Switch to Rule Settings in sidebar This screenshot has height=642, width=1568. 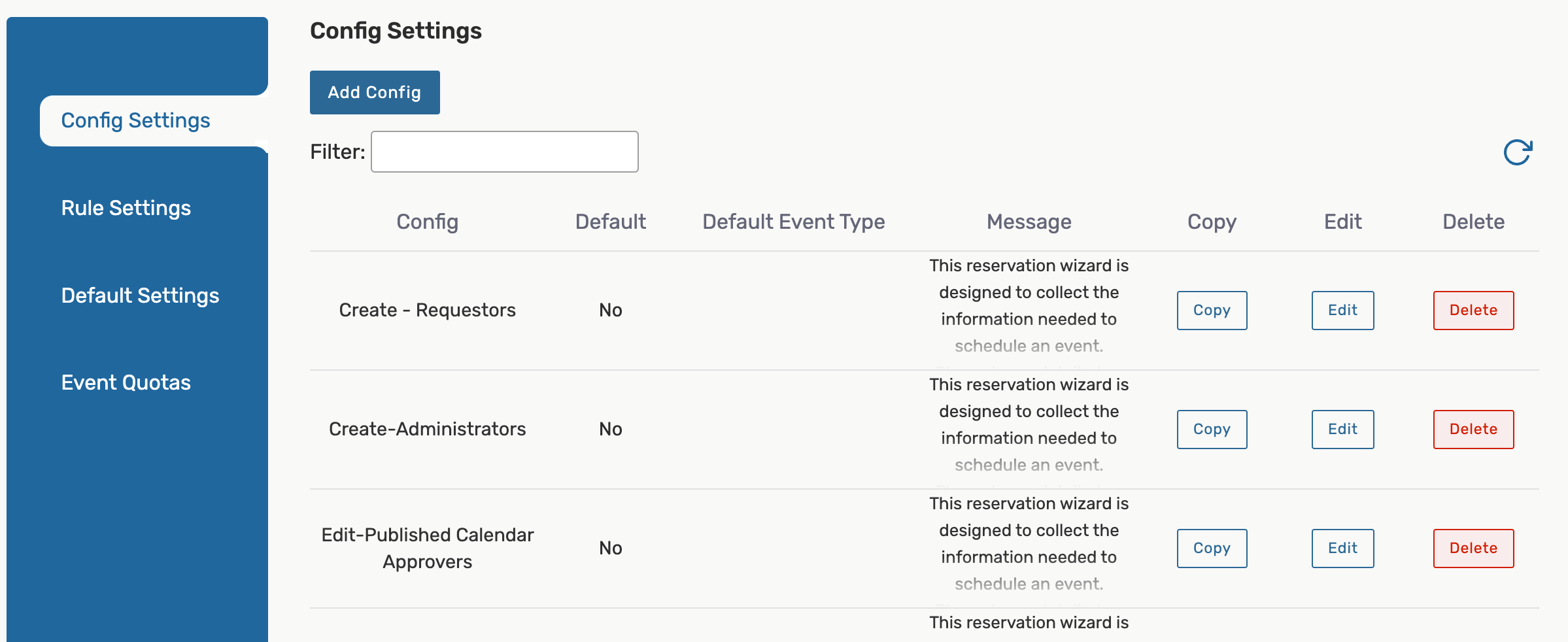(126, 208)
